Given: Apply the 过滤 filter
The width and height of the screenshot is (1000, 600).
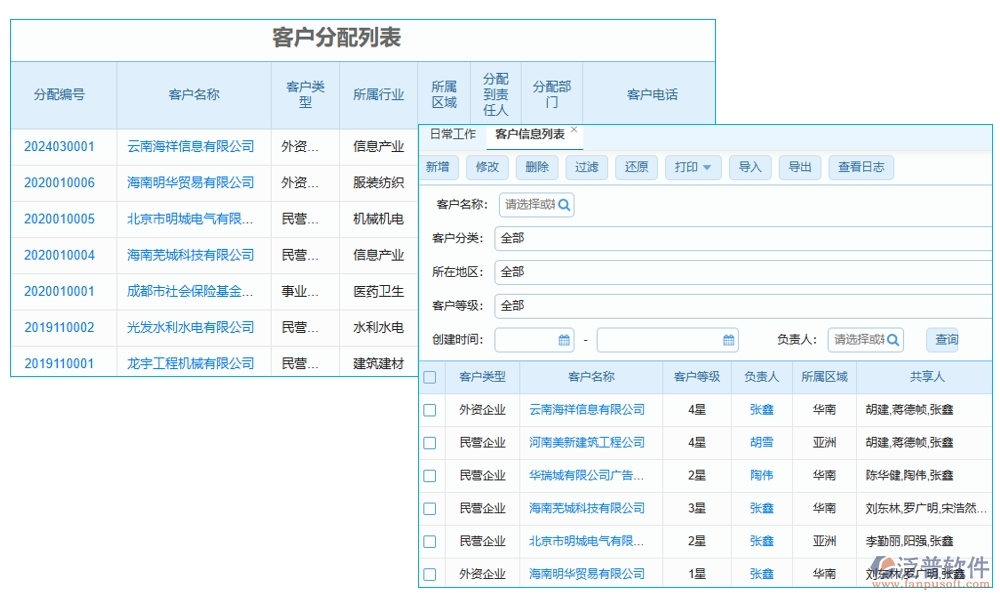Looking at the screenshot, I should (x=586, y=167).
